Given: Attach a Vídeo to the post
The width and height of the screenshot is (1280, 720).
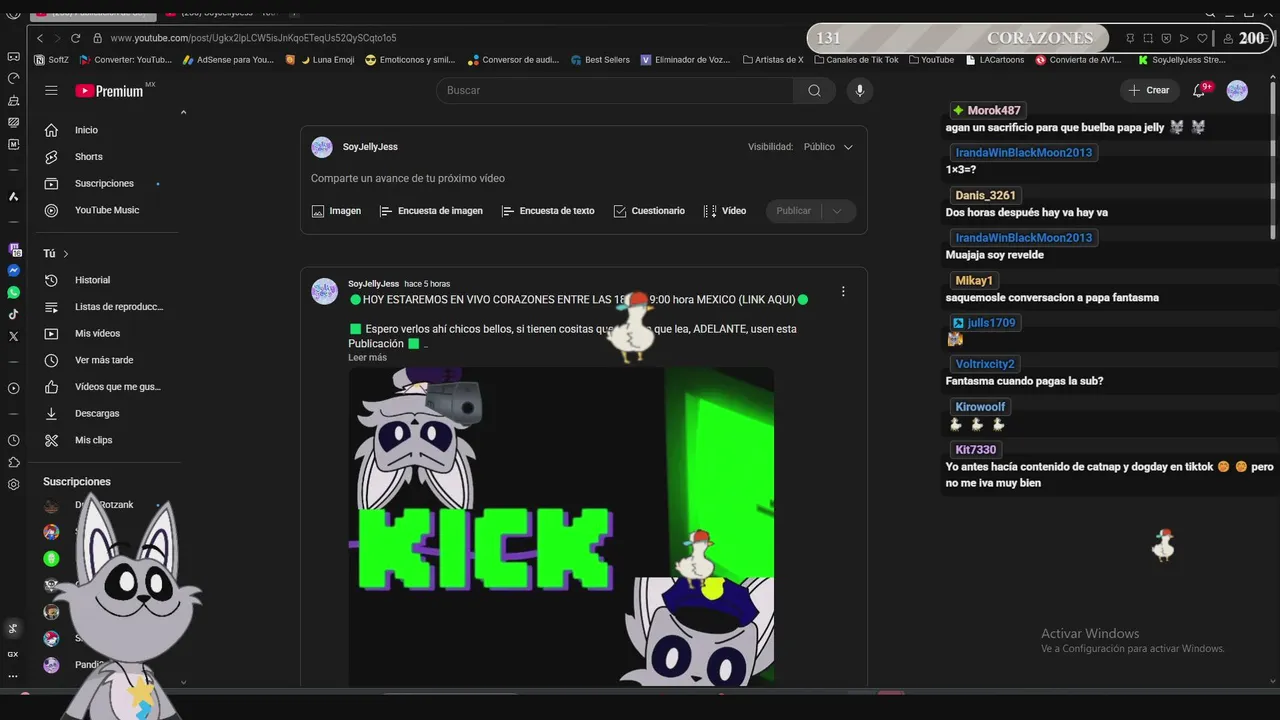Looking at the screenshot, I should 725,211.
